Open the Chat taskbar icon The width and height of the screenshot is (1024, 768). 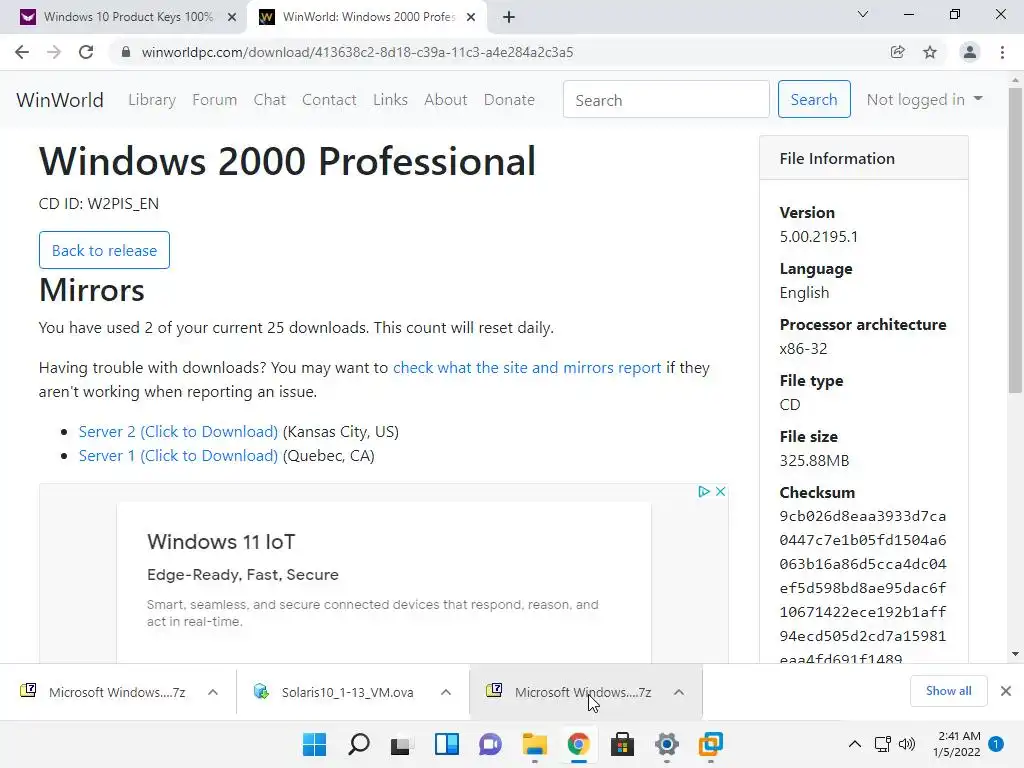pos(490,744)
